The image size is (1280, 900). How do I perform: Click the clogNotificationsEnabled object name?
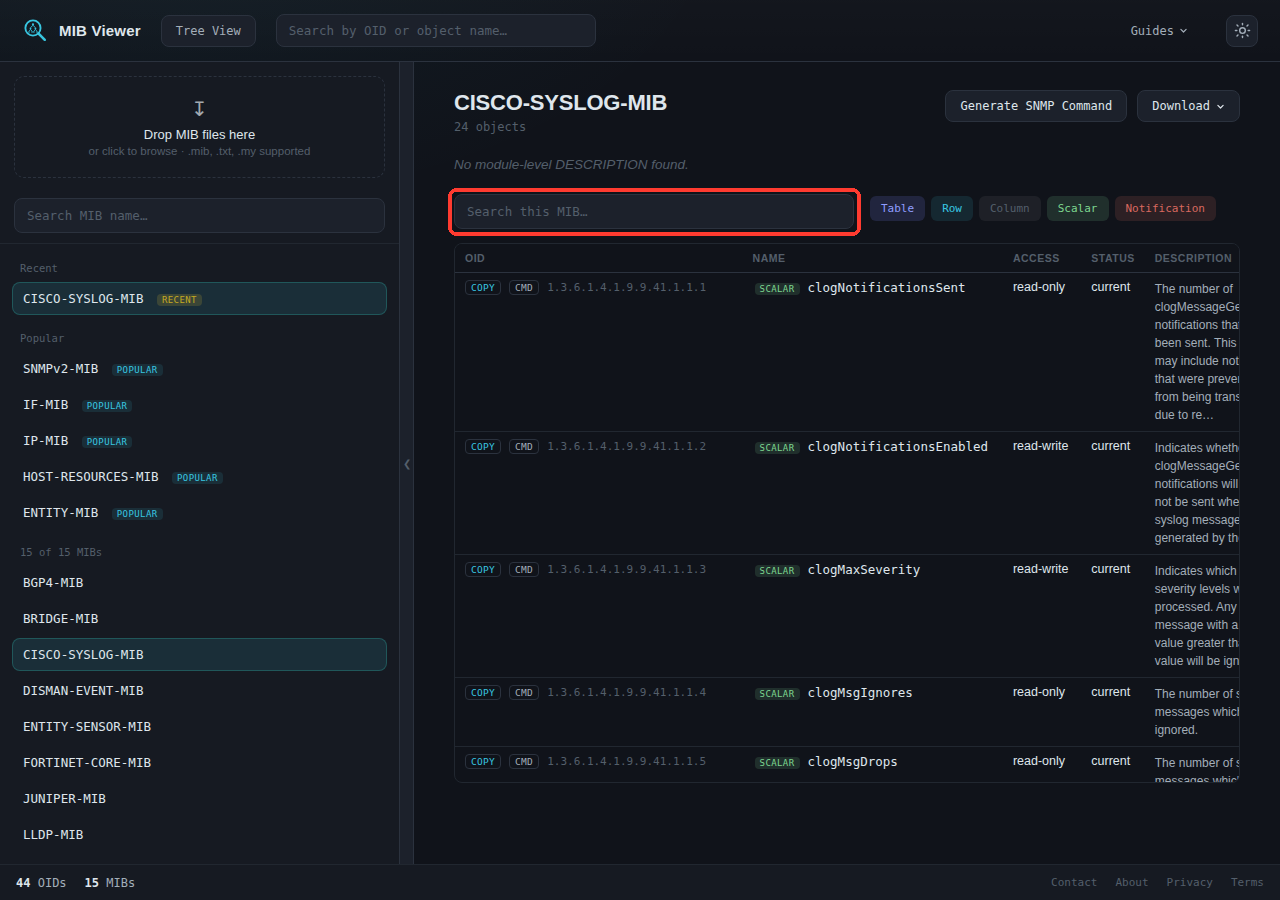click(x=898, y=447)
